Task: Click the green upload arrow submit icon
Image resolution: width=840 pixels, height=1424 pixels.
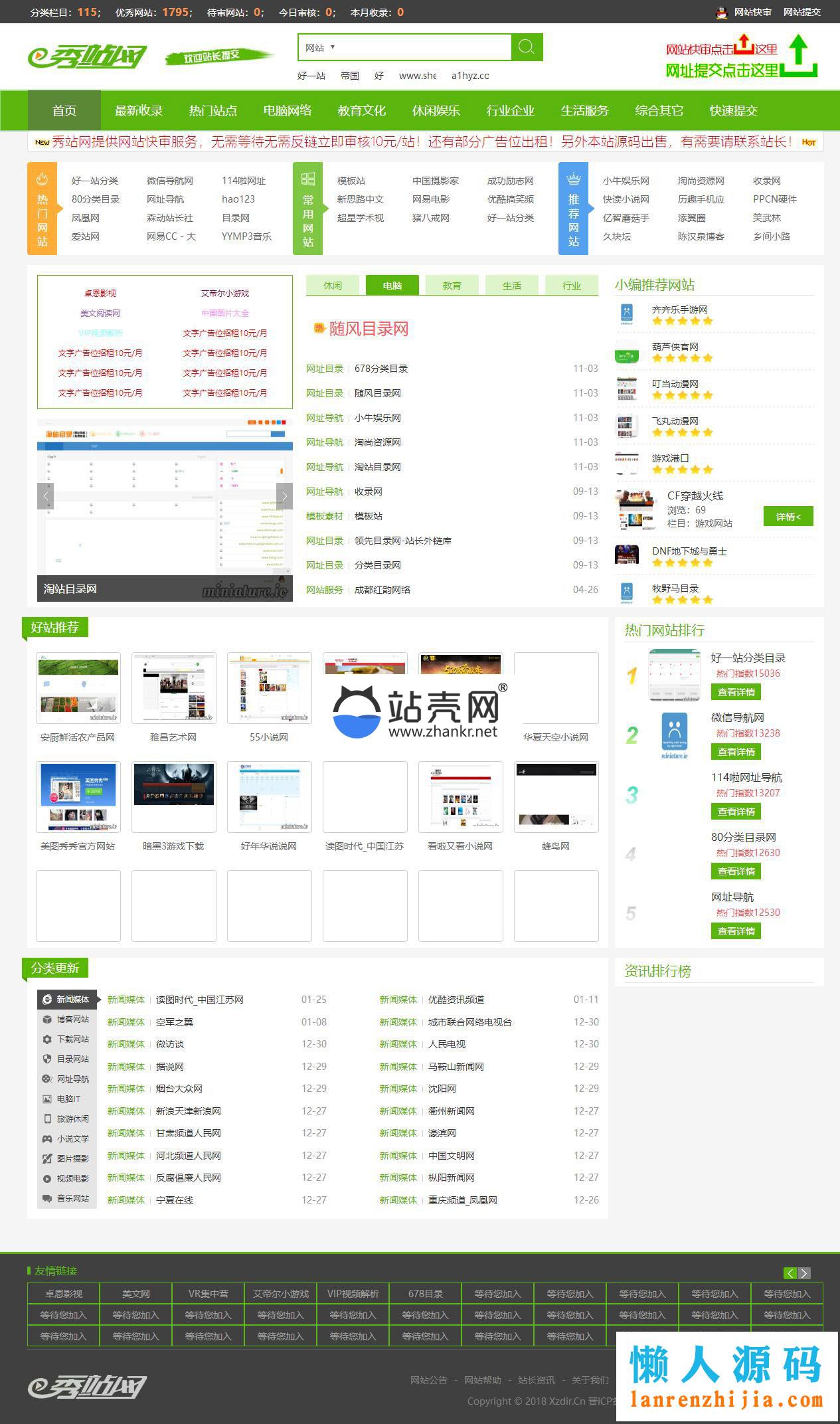Action: coord(799,56)
